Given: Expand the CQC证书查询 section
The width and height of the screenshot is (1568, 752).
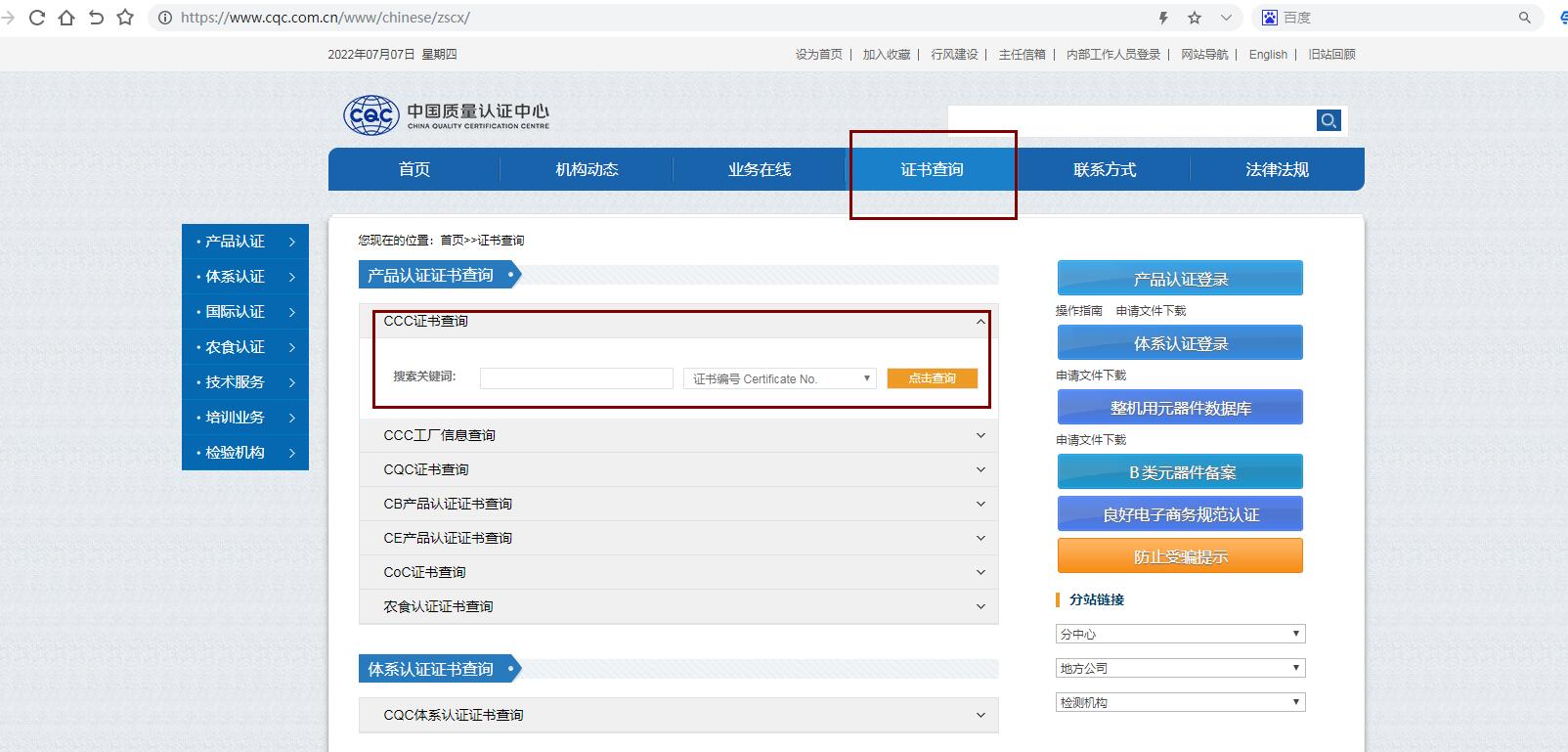Looking at the screenshot, I should (980, 469).
